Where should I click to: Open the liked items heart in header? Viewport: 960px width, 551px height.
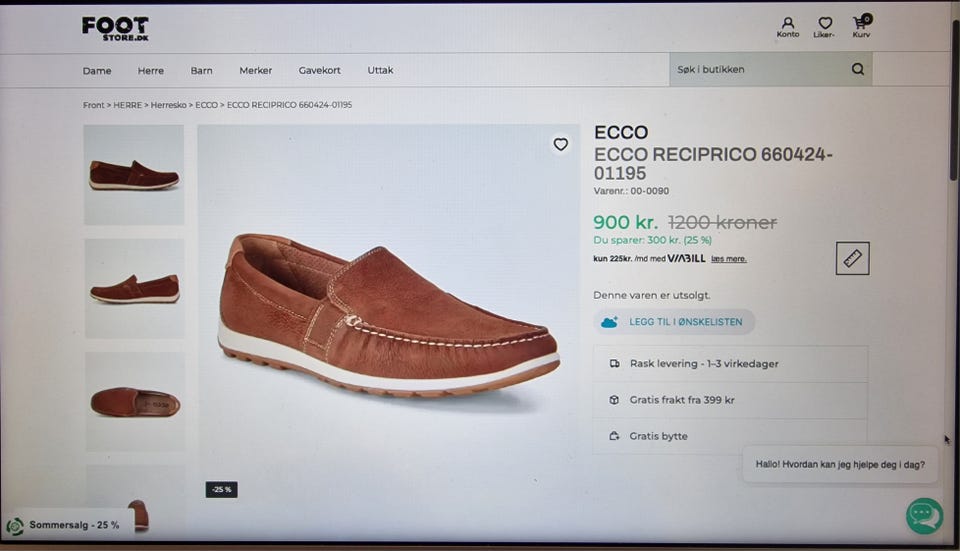tap(825, 27)
